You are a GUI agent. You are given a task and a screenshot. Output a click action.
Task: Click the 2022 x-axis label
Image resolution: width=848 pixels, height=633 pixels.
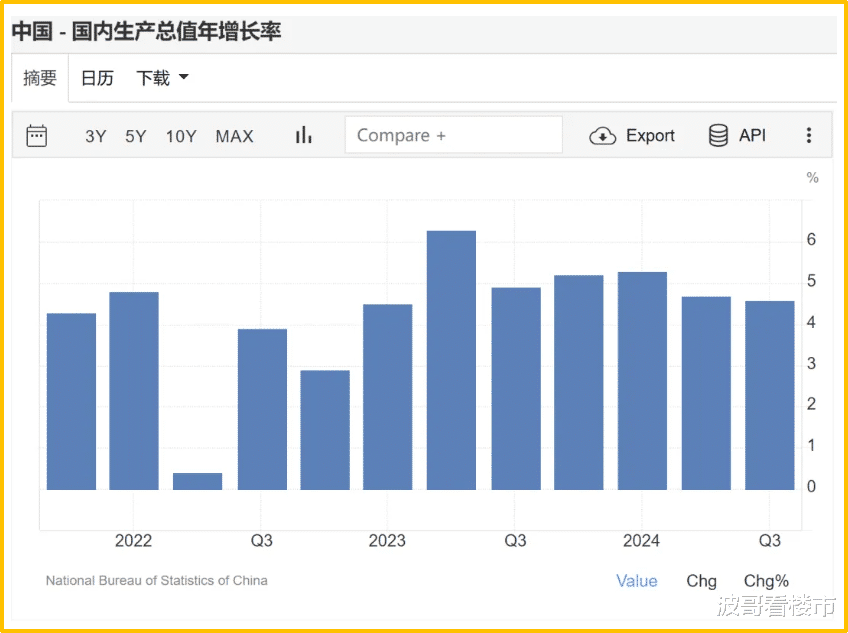pos(133,540)
